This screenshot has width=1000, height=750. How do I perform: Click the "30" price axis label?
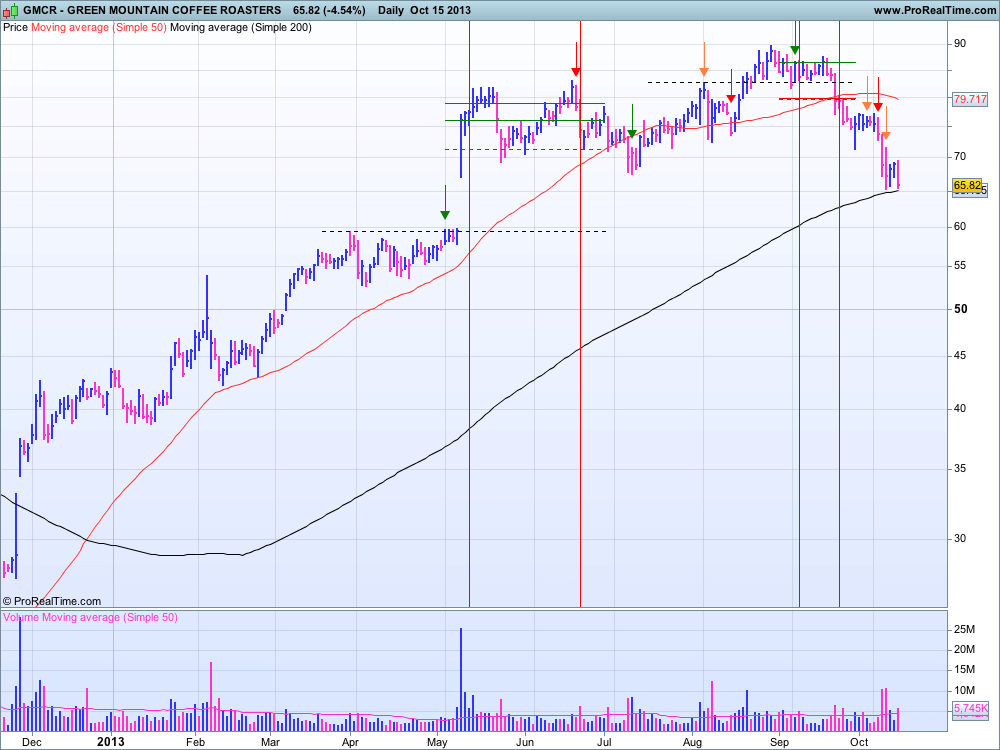[x=960, y=538]
